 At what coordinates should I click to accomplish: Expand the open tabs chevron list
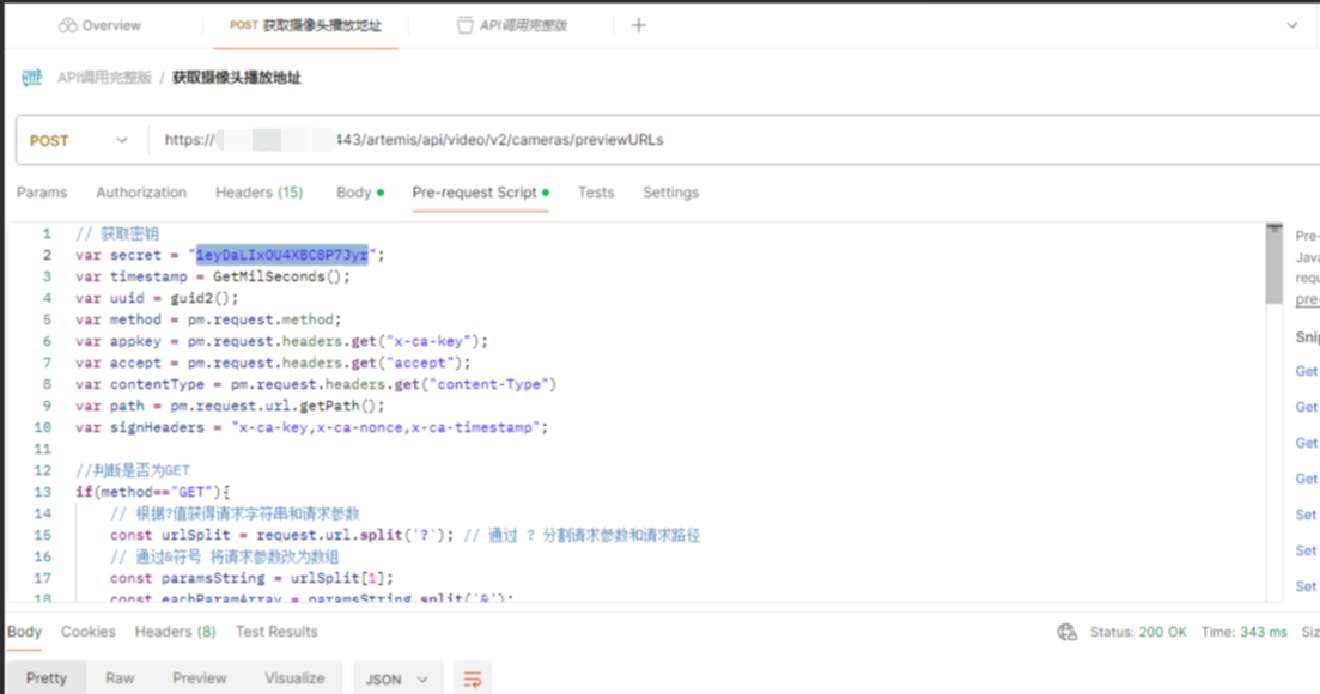coord(1291,26)
